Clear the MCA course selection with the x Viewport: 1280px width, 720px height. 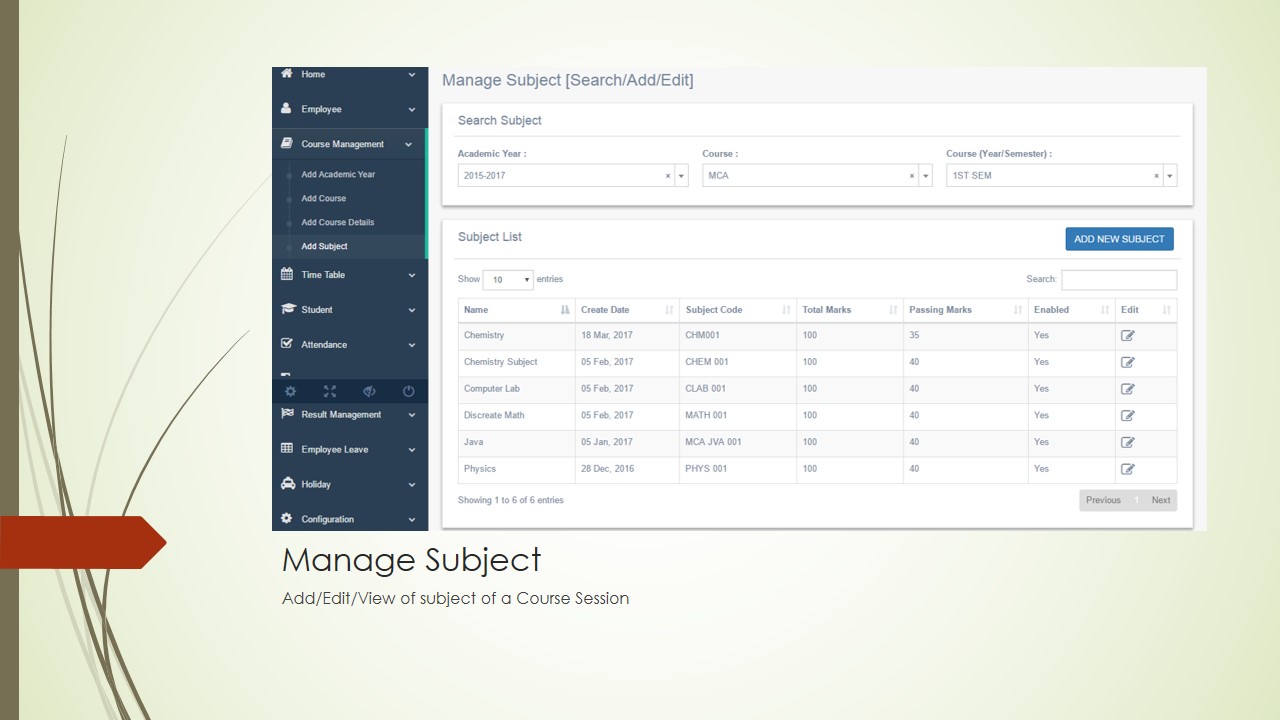[912, 176]
